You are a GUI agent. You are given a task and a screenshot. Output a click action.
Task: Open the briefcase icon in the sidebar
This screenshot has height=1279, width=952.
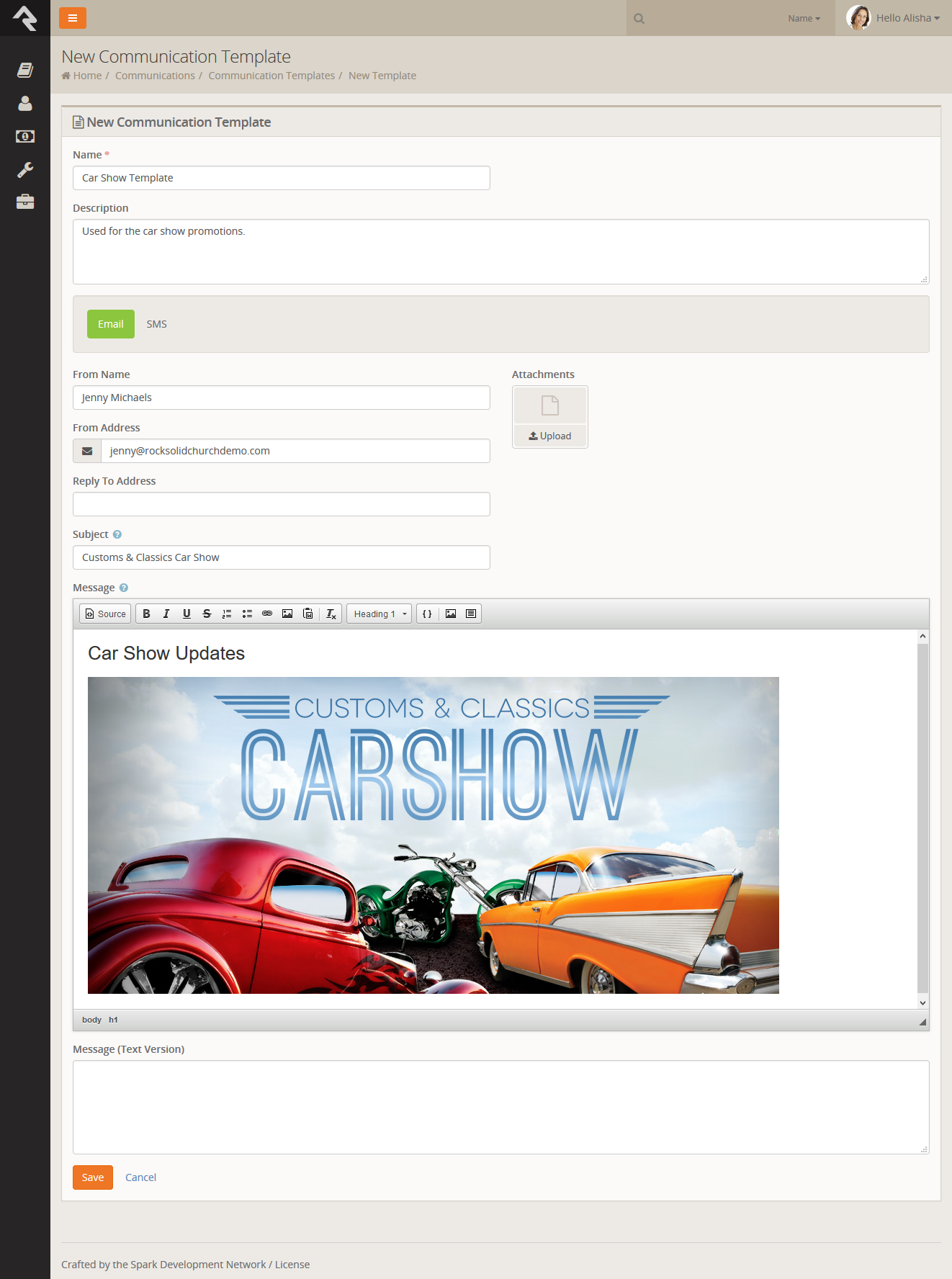tap(25, 202)
